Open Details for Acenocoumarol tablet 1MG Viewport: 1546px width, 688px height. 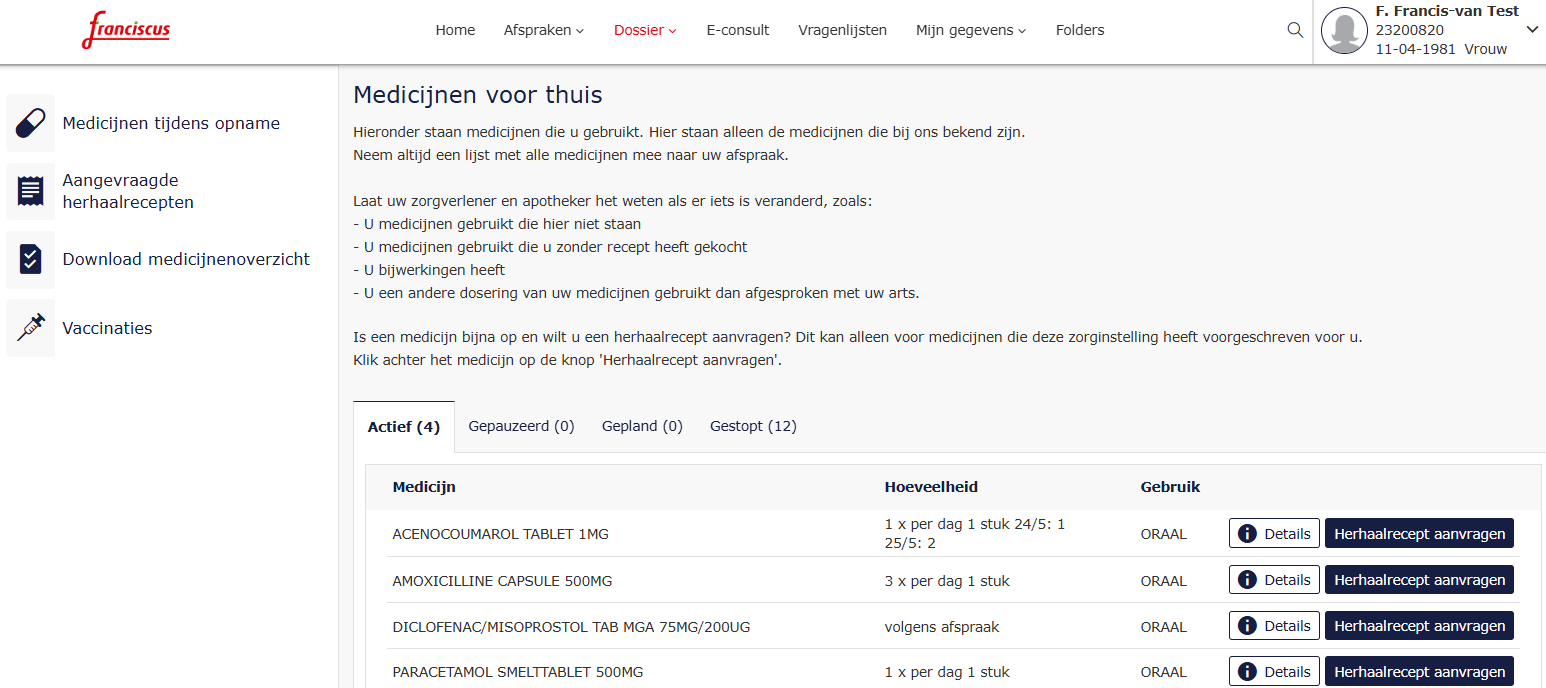[1274, 534]
